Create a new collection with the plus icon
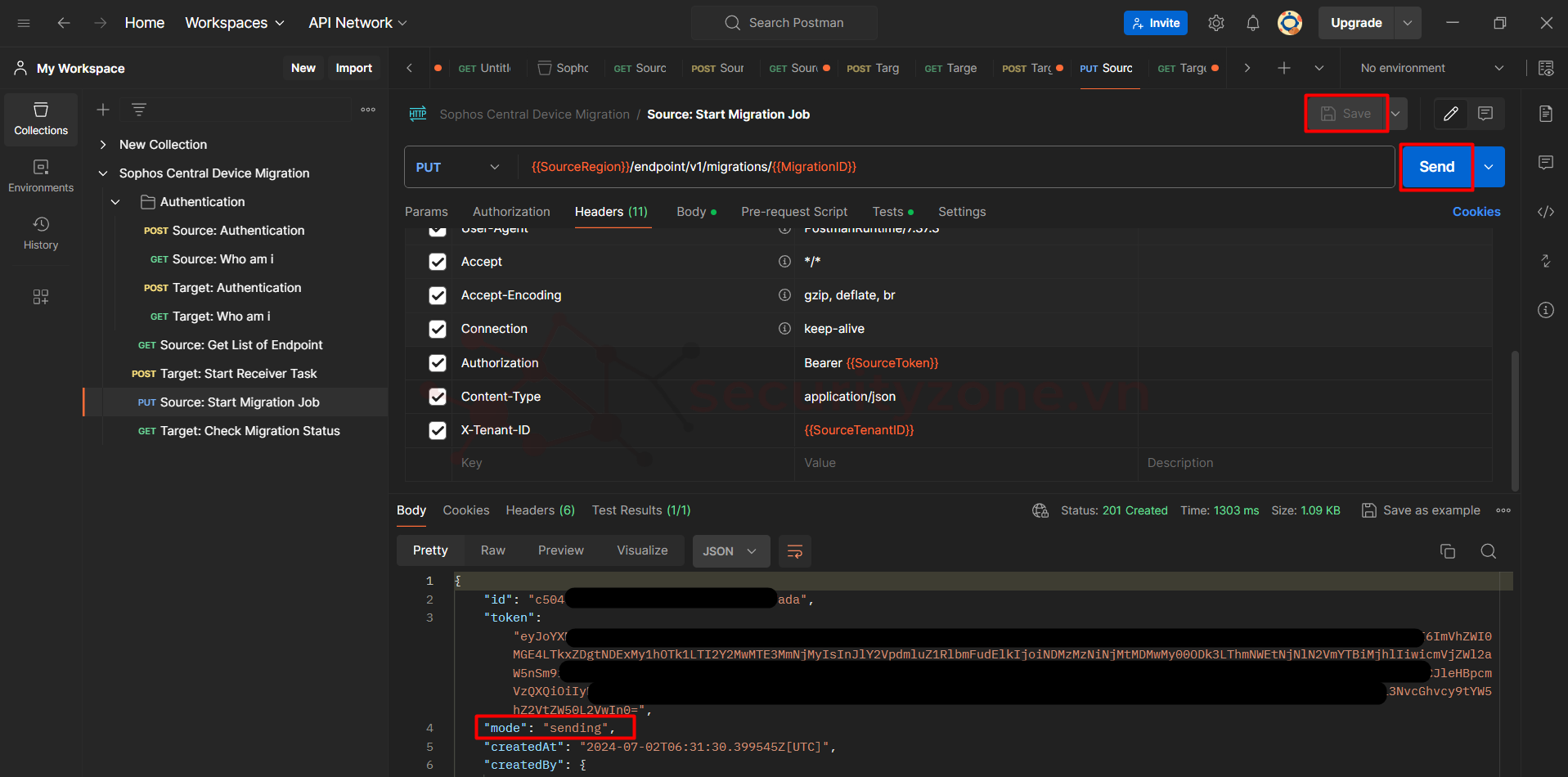The image size is (1568, 777). click(103, 110)
